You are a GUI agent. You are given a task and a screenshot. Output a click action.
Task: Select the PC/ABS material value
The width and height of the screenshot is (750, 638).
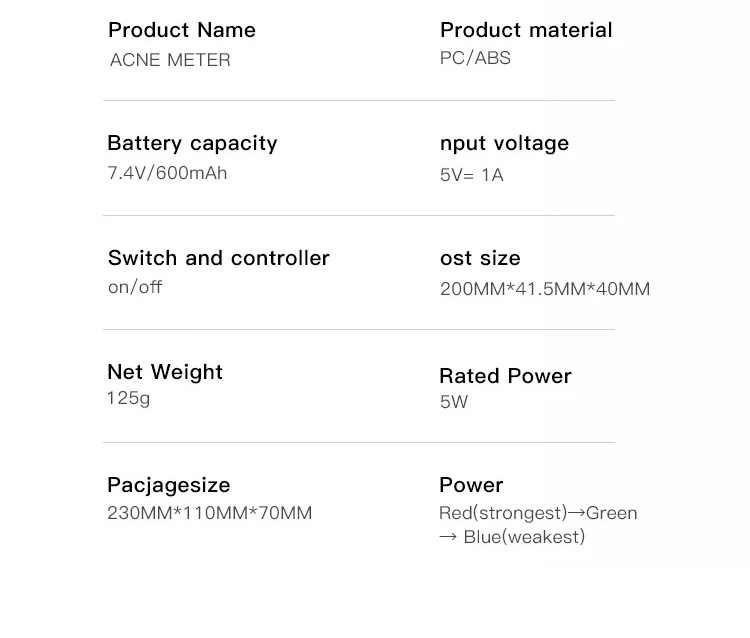click(475, 58)
